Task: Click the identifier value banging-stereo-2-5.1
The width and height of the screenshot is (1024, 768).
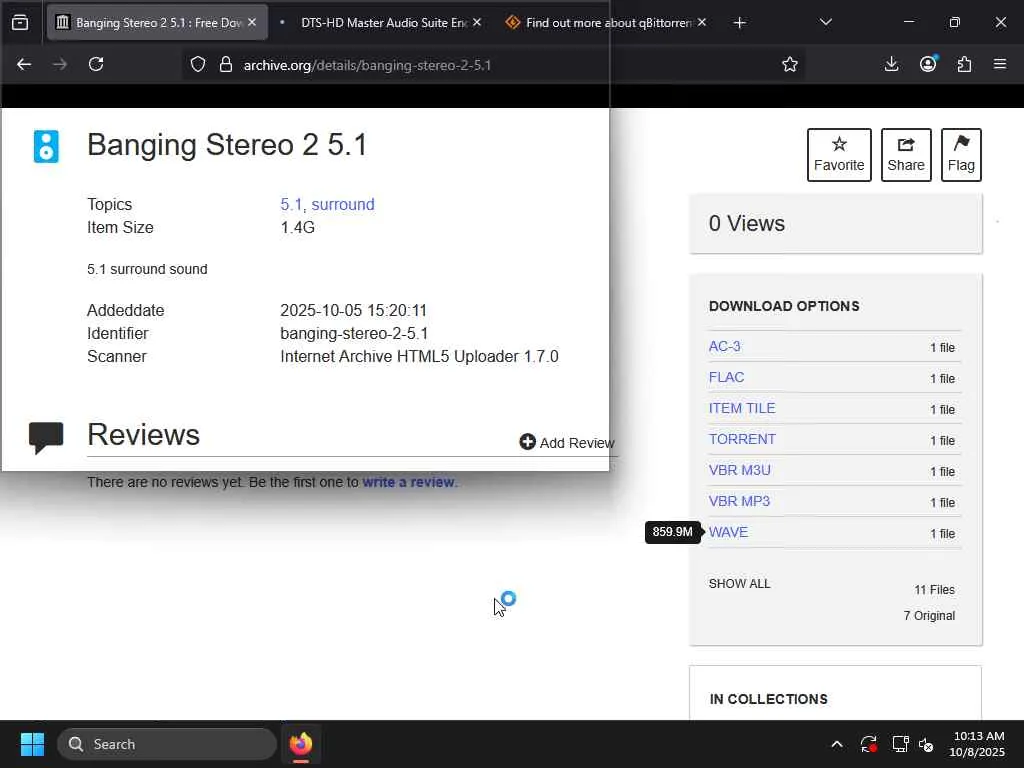Action: (x=354, y=333)
